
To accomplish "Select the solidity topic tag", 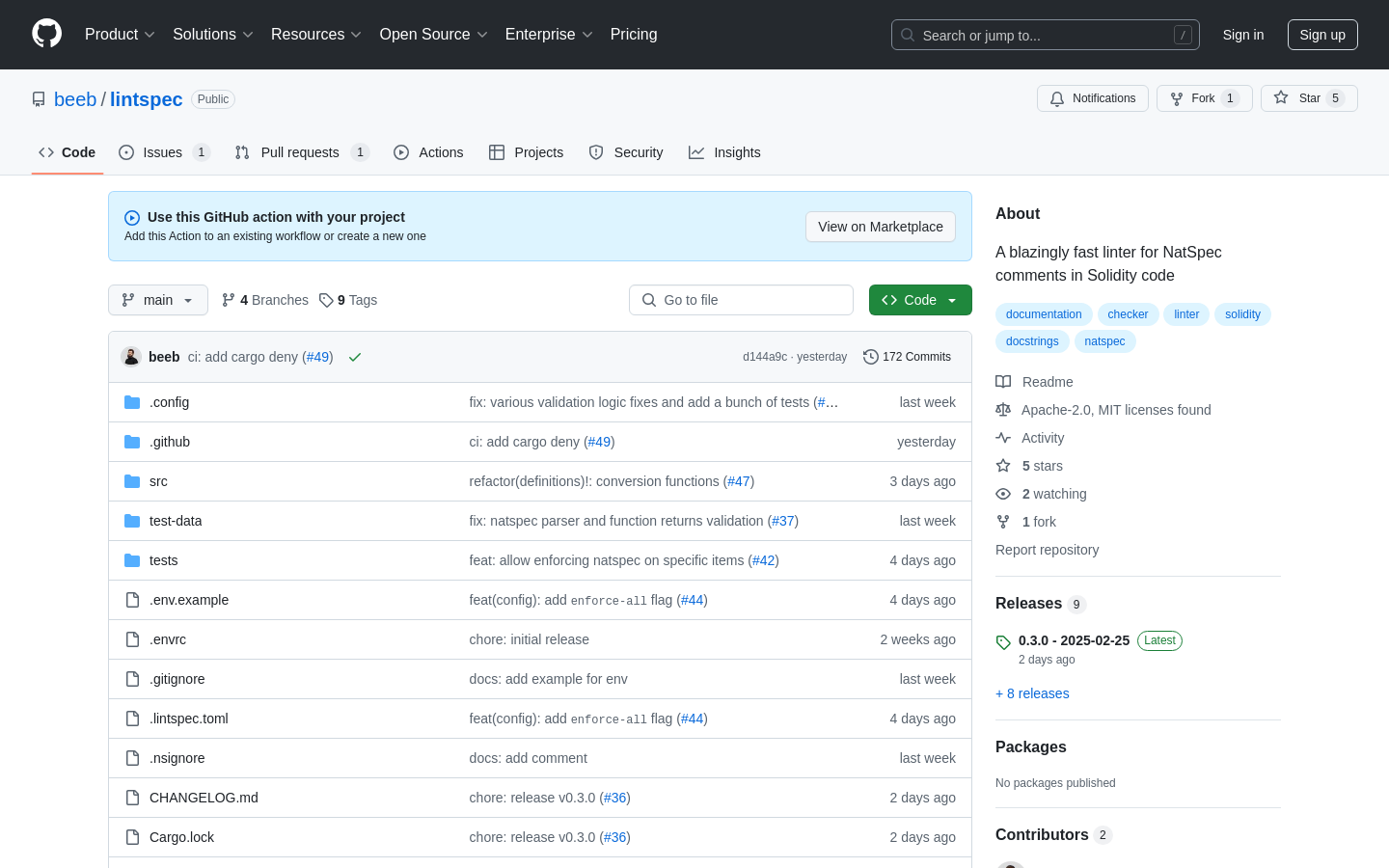I will point(1242,314).
